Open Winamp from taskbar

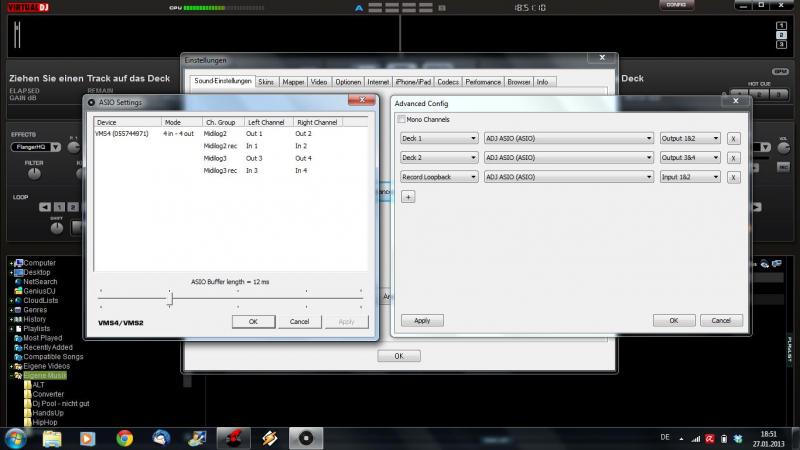pyautogui.click(x=269, y=438)
